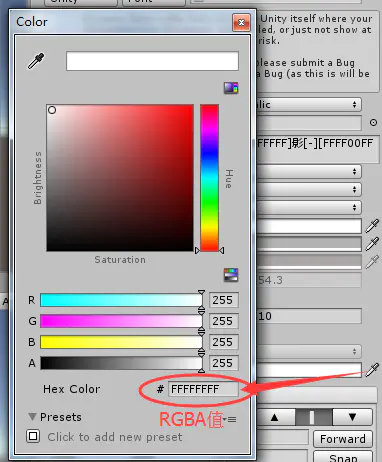Close the Color dialog
382x462 pixels.
(241, 22)
